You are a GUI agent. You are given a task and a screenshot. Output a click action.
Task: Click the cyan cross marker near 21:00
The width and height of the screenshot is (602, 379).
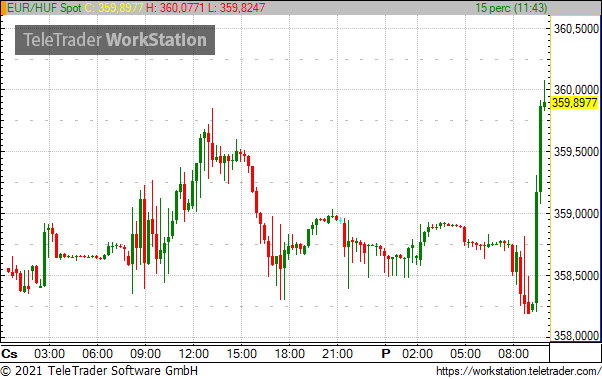341,220
